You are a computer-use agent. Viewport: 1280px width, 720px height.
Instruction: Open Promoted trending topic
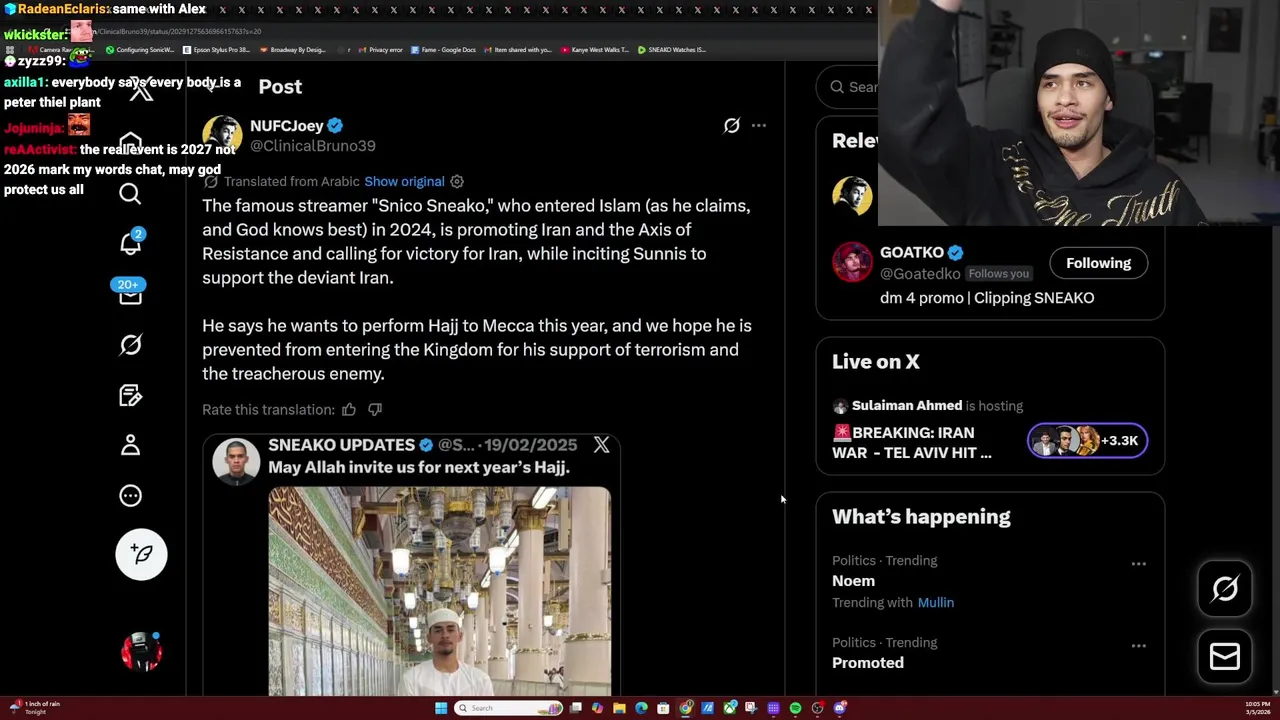tap(868, 663)
